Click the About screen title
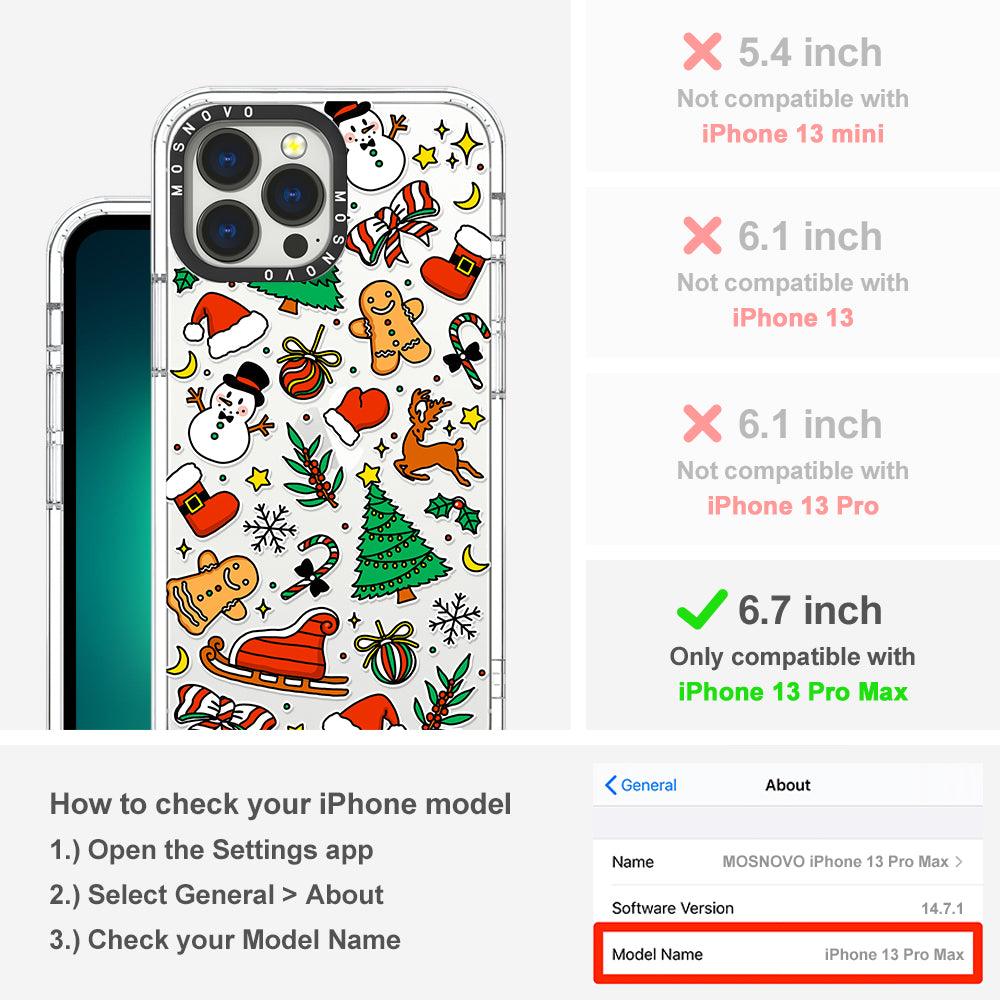This screenshot has width=1000, height=1000. pyautogui.click(x=788, y=785)
